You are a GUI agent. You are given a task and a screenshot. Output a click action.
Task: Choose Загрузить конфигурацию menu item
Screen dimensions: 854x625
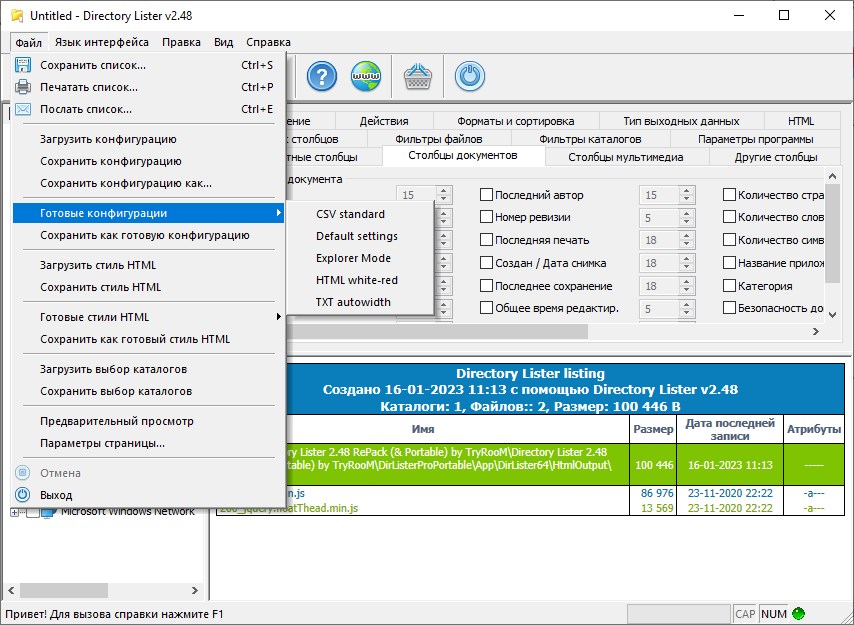[148, 139]
